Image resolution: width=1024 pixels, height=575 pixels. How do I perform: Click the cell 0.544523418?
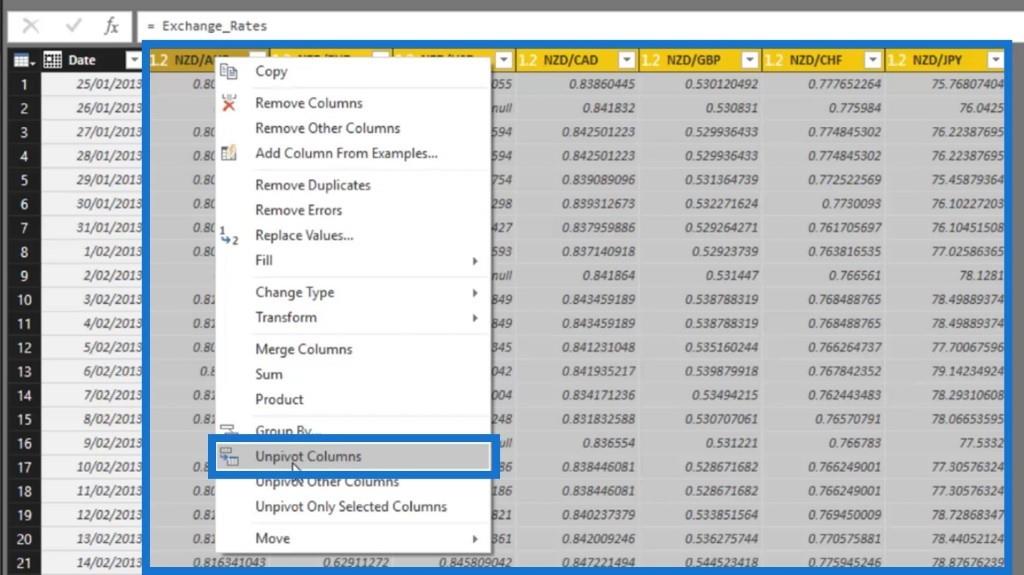[700, 563]
